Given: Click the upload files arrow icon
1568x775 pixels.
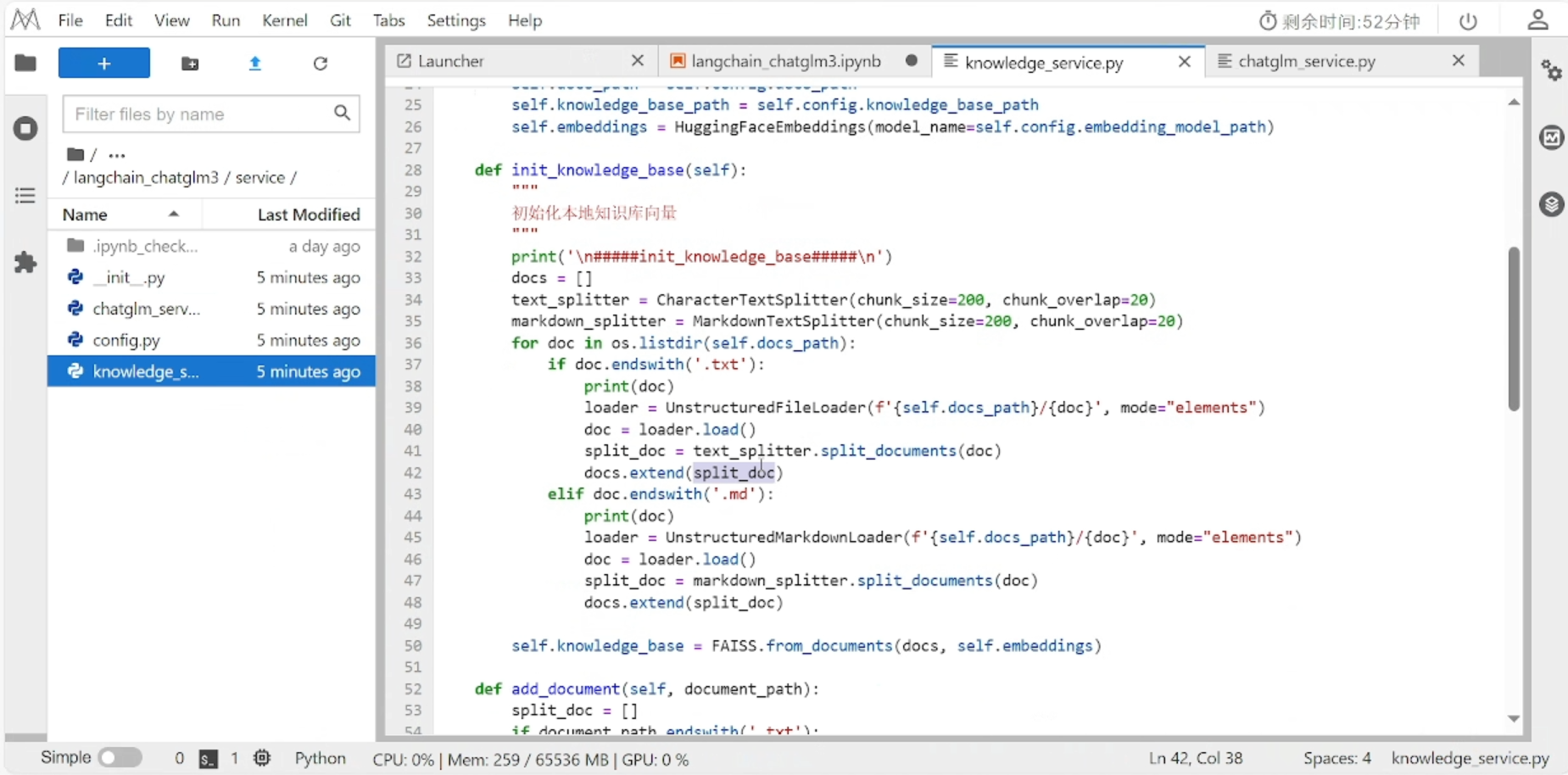Looking at the screenshot, I should pyautogui.click(x=254, y=64).
